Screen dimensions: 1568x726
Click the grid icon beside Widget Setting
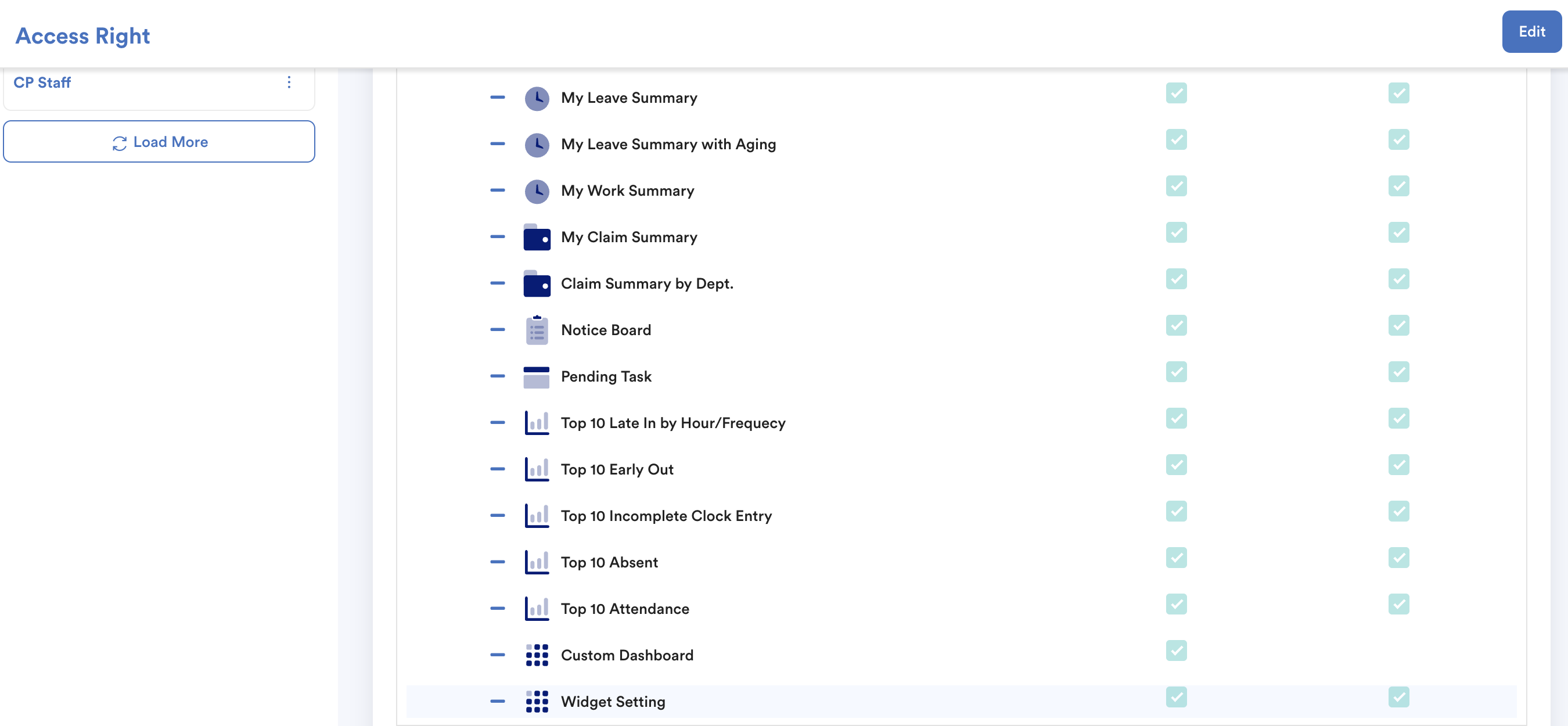tap(536, 702)
